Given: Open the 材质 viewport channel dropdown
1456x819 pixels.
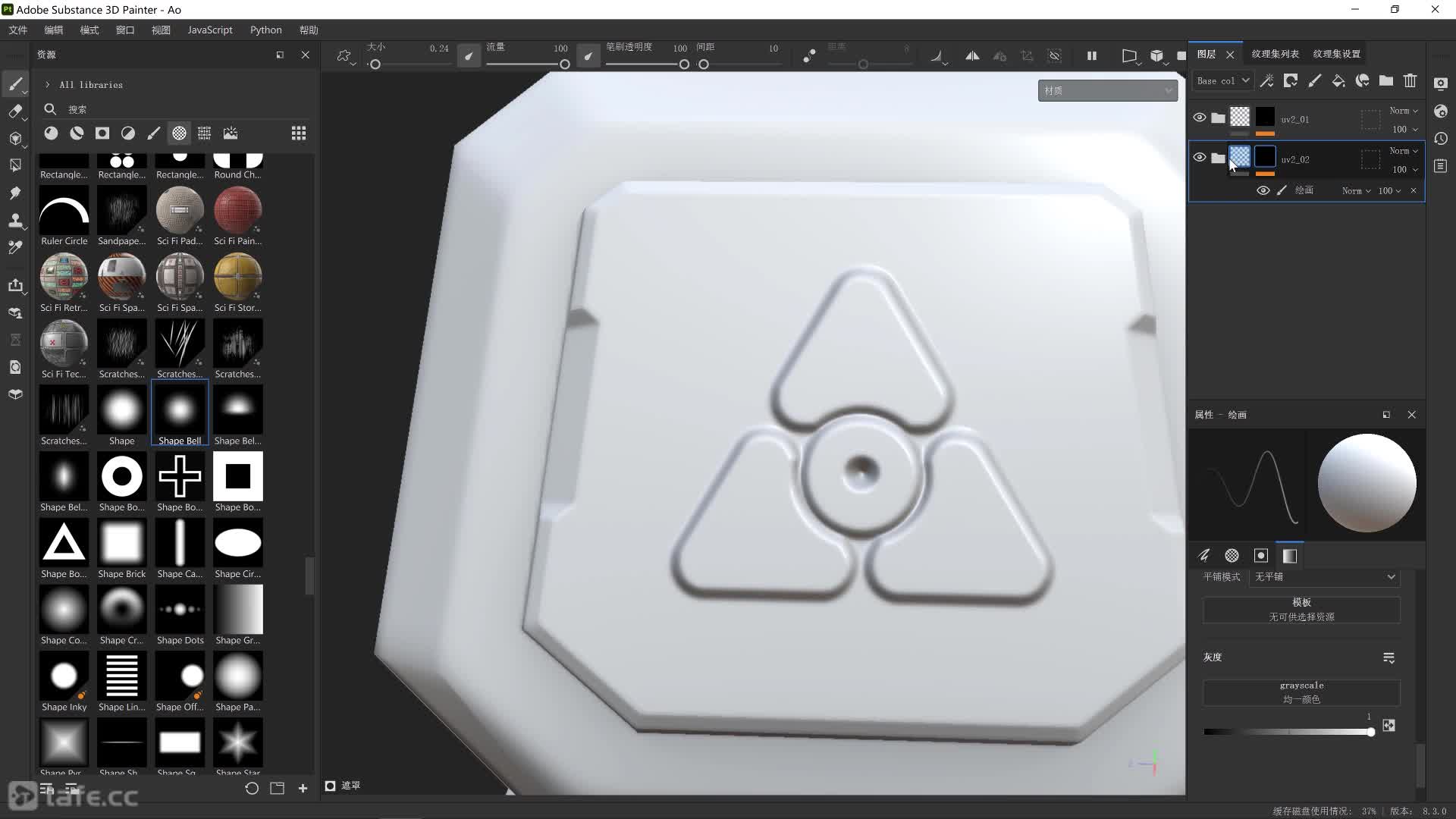Looking at the screenshot, I should click(1107, 90).
